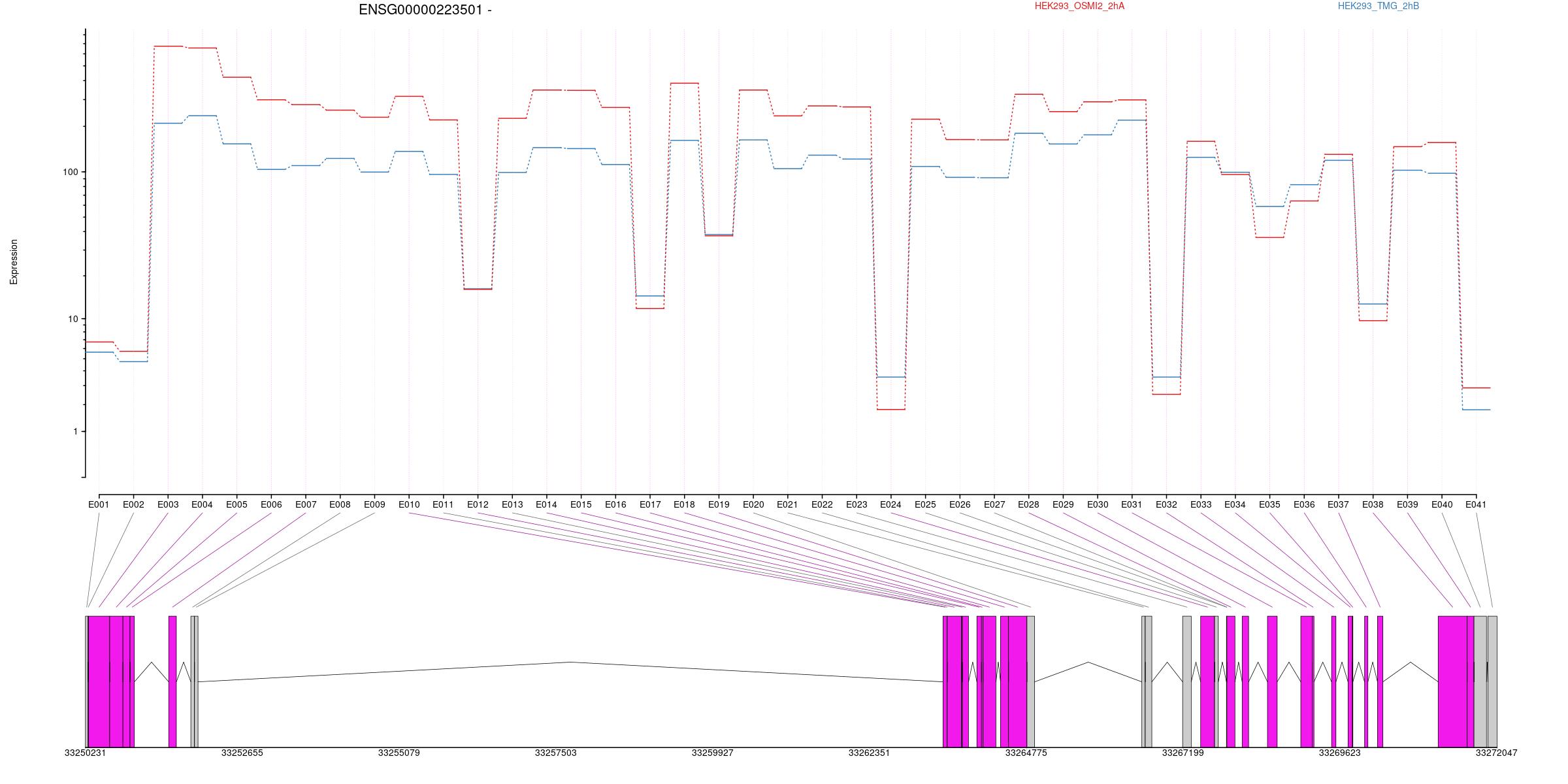Click exon label E037
Screen dimensions: 1568x784
pyautogui.click(x=1338, y=504)
